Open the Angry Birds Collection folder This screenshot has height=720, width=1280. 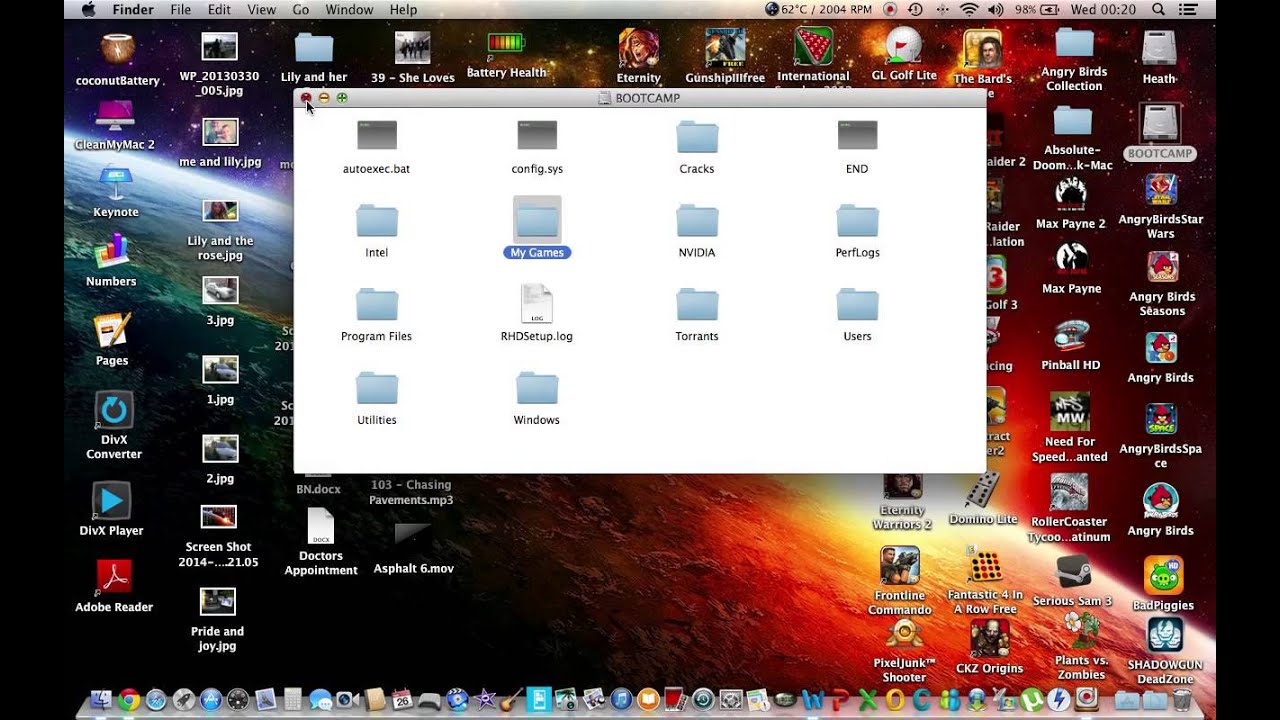coord(1074,45)
